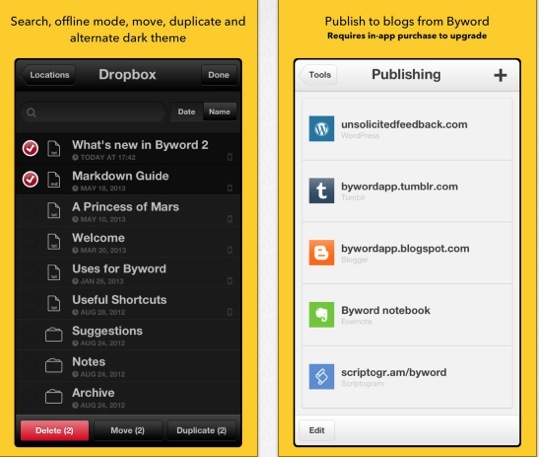
Task: Select scriptogr.am/byword account
Action: tap(407, 377)
